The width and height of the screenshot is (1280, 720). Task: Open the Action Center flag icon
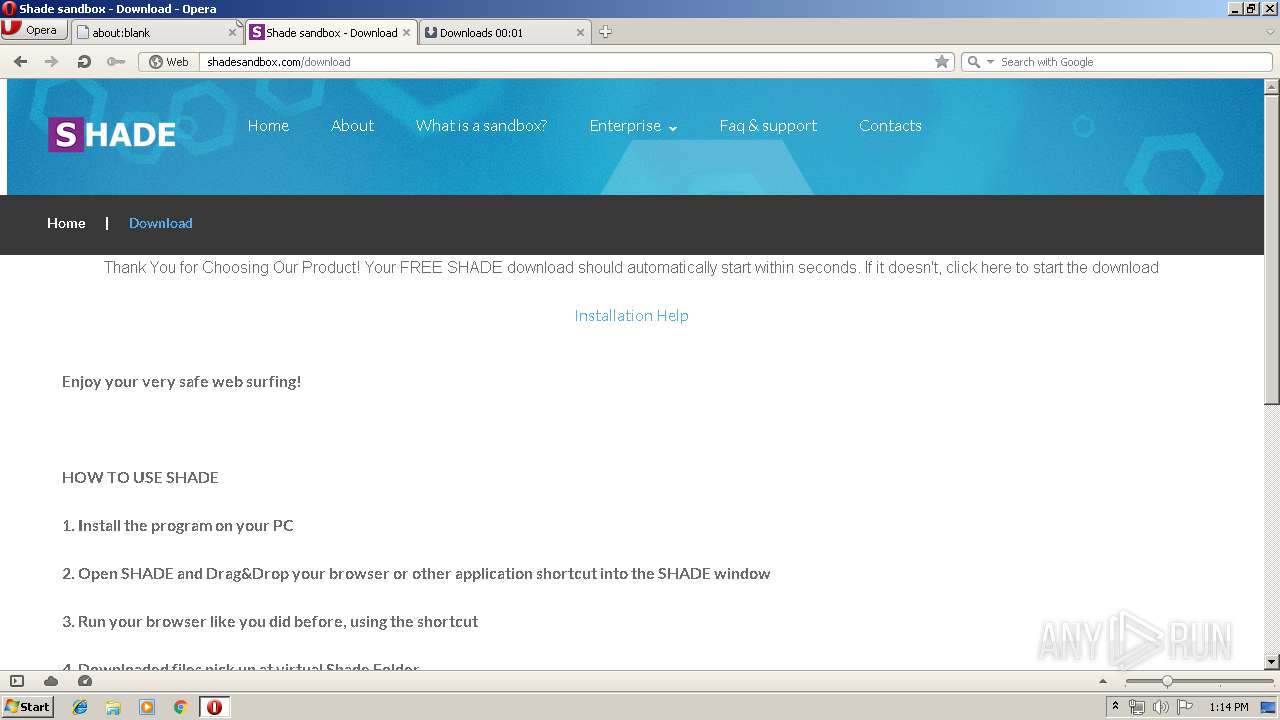[x=1185, y=707]
